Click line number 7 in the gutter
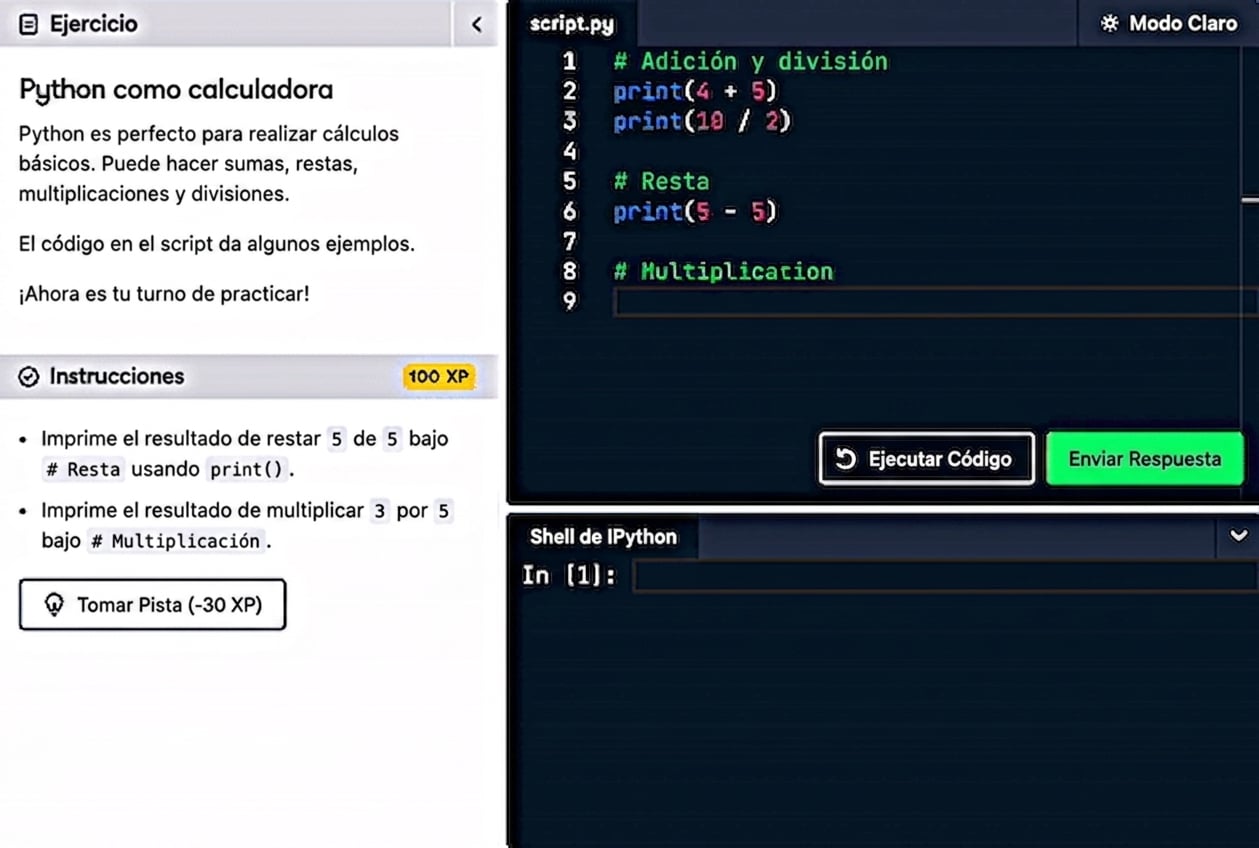Viewport: 1259px width, 848px height. tap(570, 241)
